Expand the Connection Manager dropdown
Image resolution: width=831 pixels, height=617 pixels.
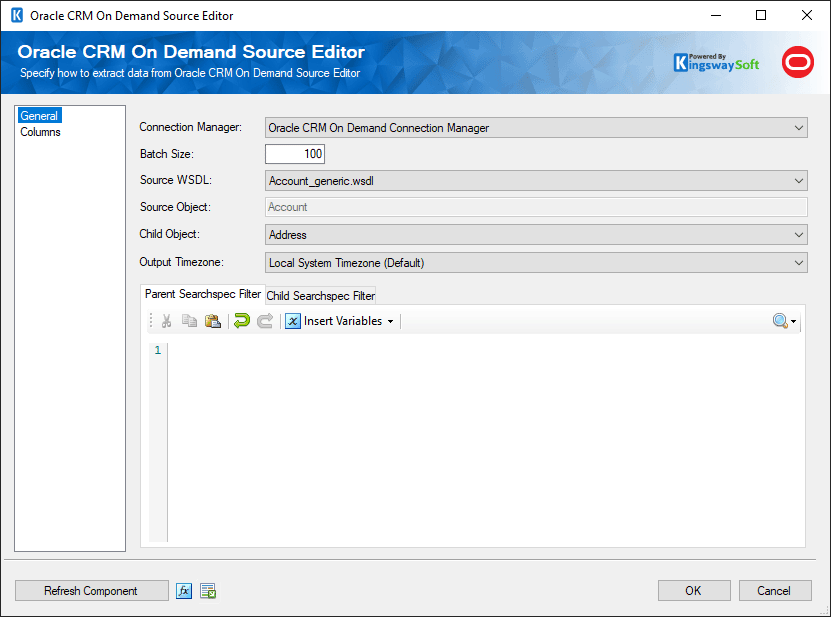click(x=799, y=128)
